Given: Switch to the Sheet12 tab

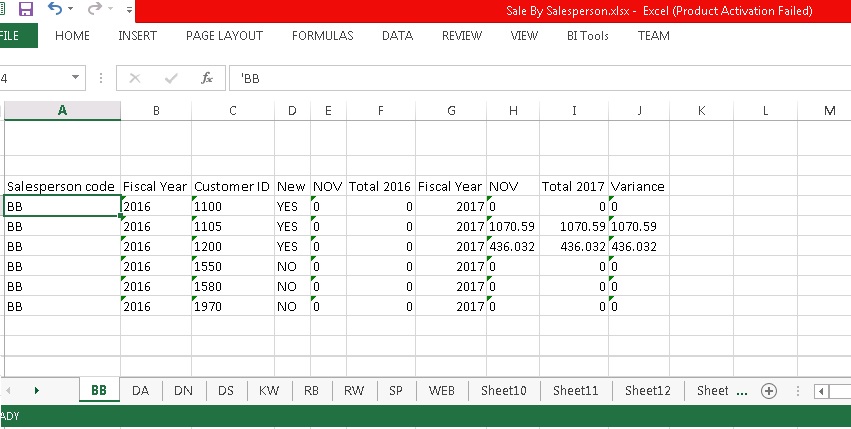Looking at the screenshot, I should [647, 390].
